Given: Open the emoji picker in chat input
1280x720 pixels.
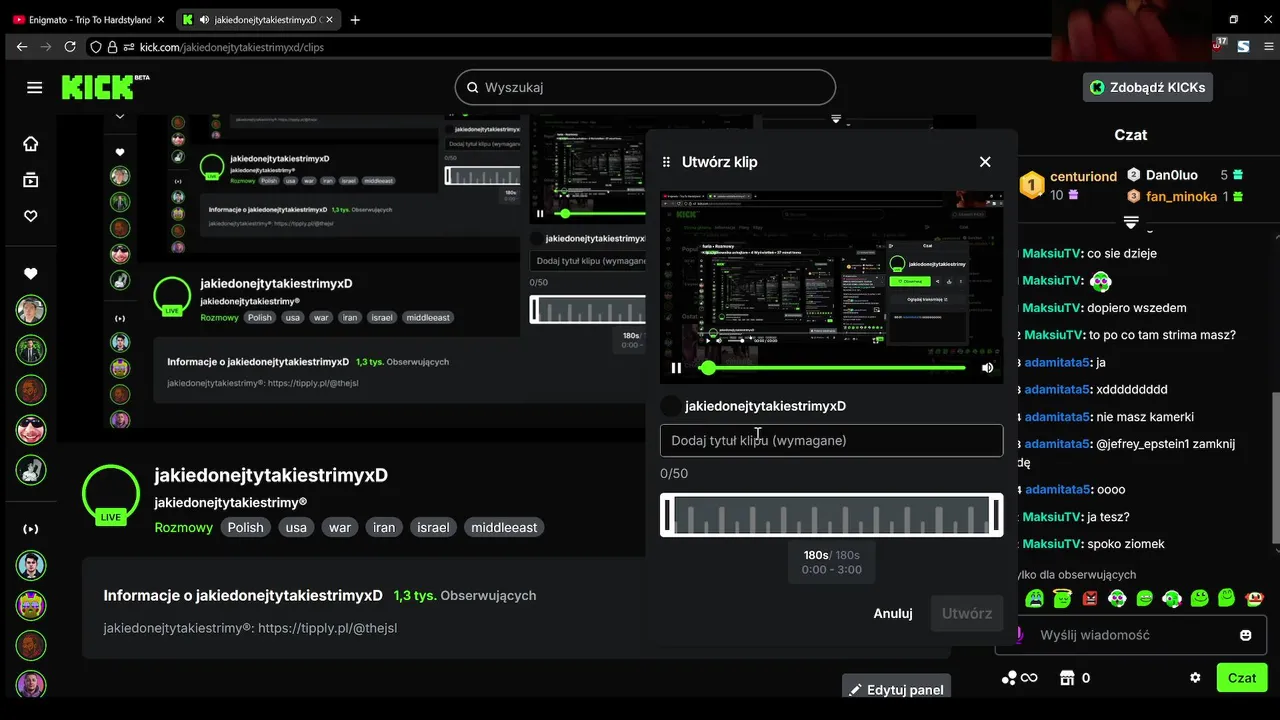Looking at the screenshot, I should point(1246,635).
